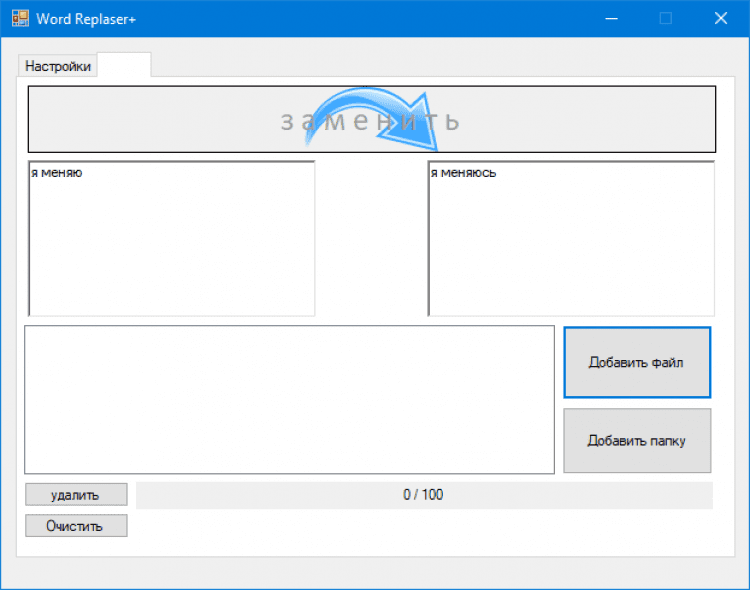Click the удалить button
The image size is (750, 590).
[x=76, y=495]
